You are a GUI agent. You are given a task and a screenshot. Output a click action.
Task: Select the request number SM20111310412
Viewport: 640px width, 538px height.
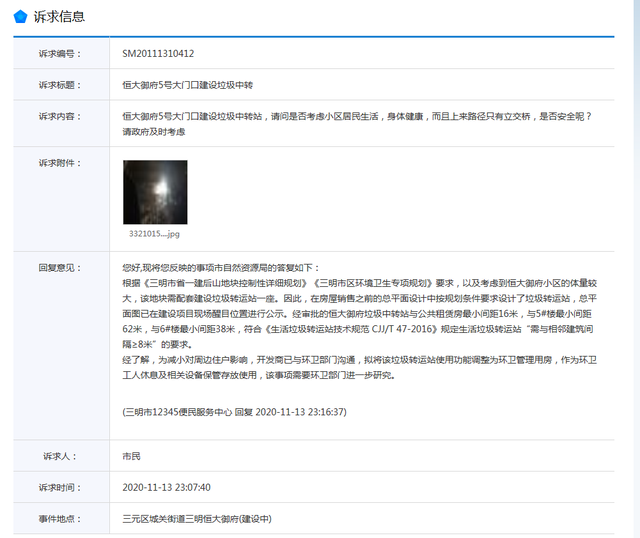158,53
